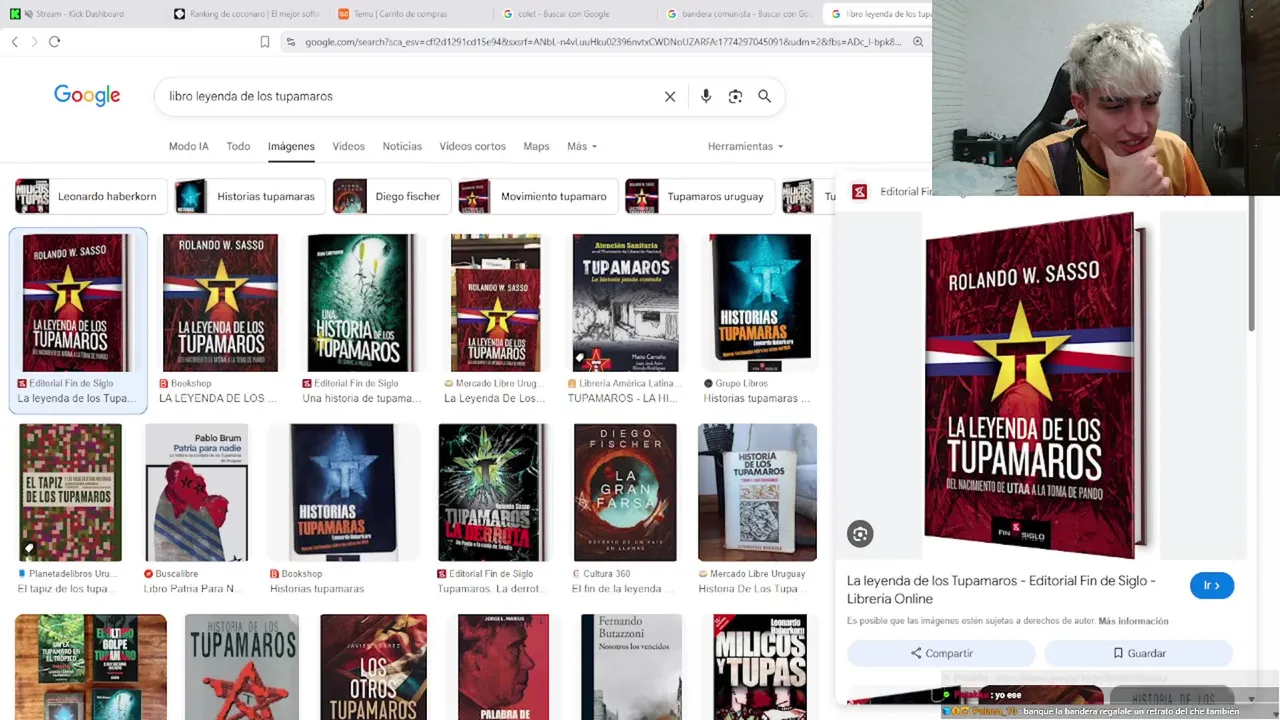Click the lens search icon on the preview image

[x=860, y=534]
